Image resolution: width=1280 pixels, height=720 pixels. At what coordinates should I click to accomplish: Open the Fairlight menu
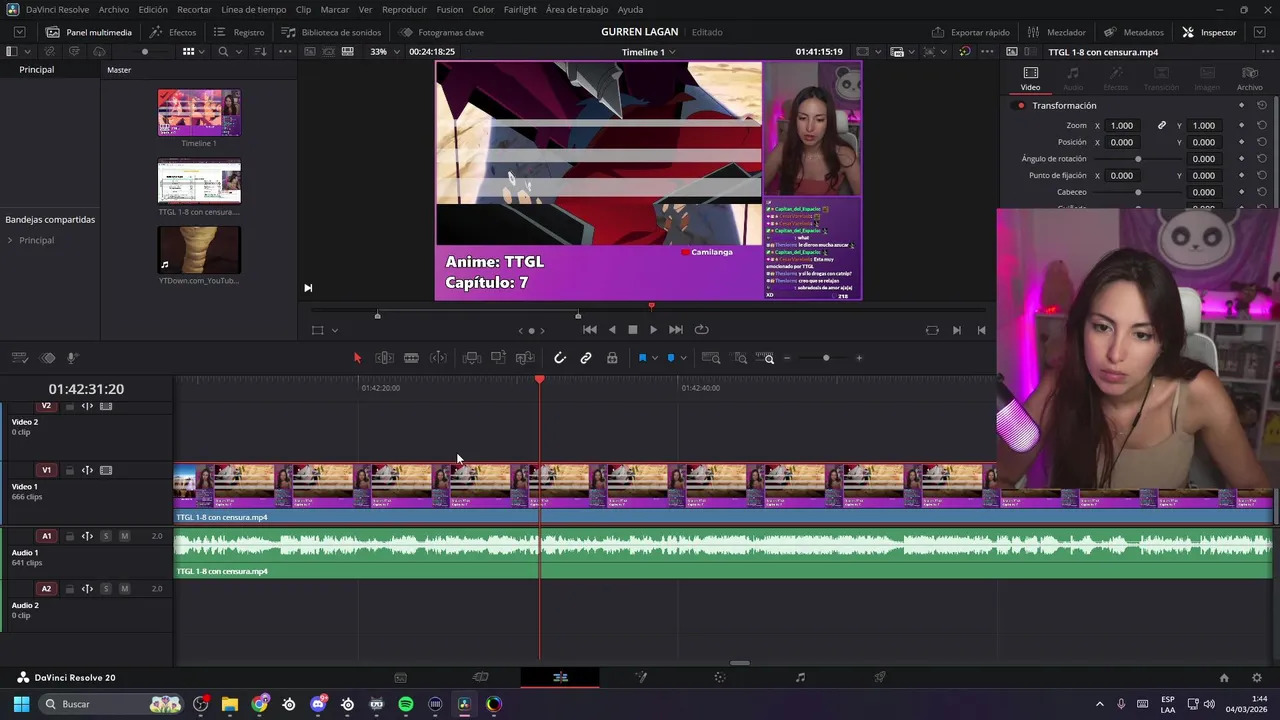click(520, 10)
